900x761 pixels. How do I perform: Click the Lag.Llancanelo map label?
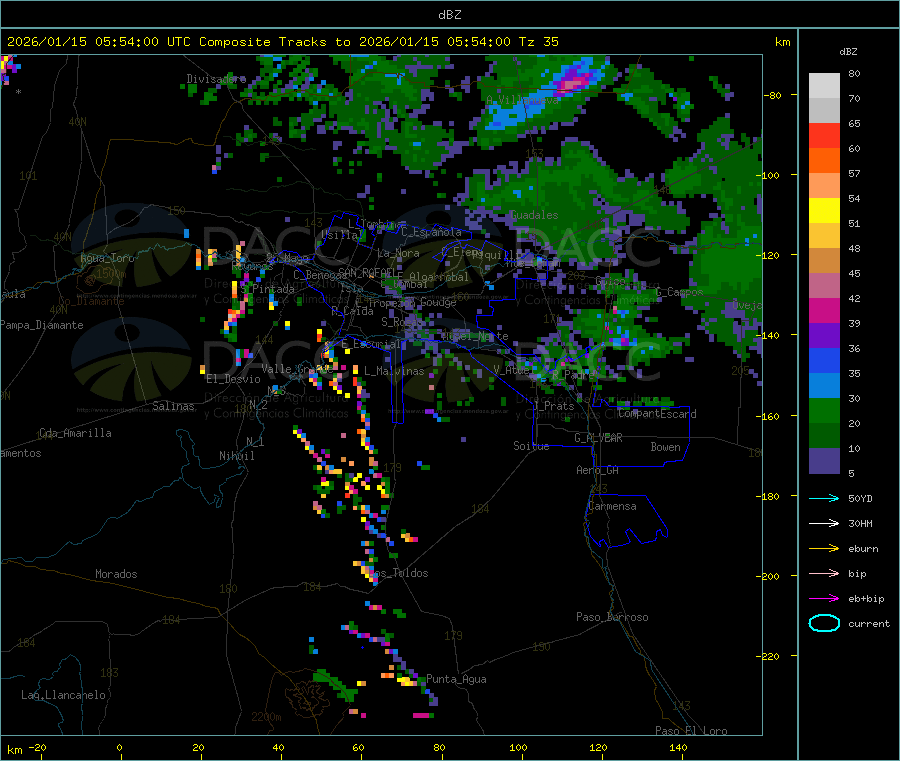tap(63, 695)
